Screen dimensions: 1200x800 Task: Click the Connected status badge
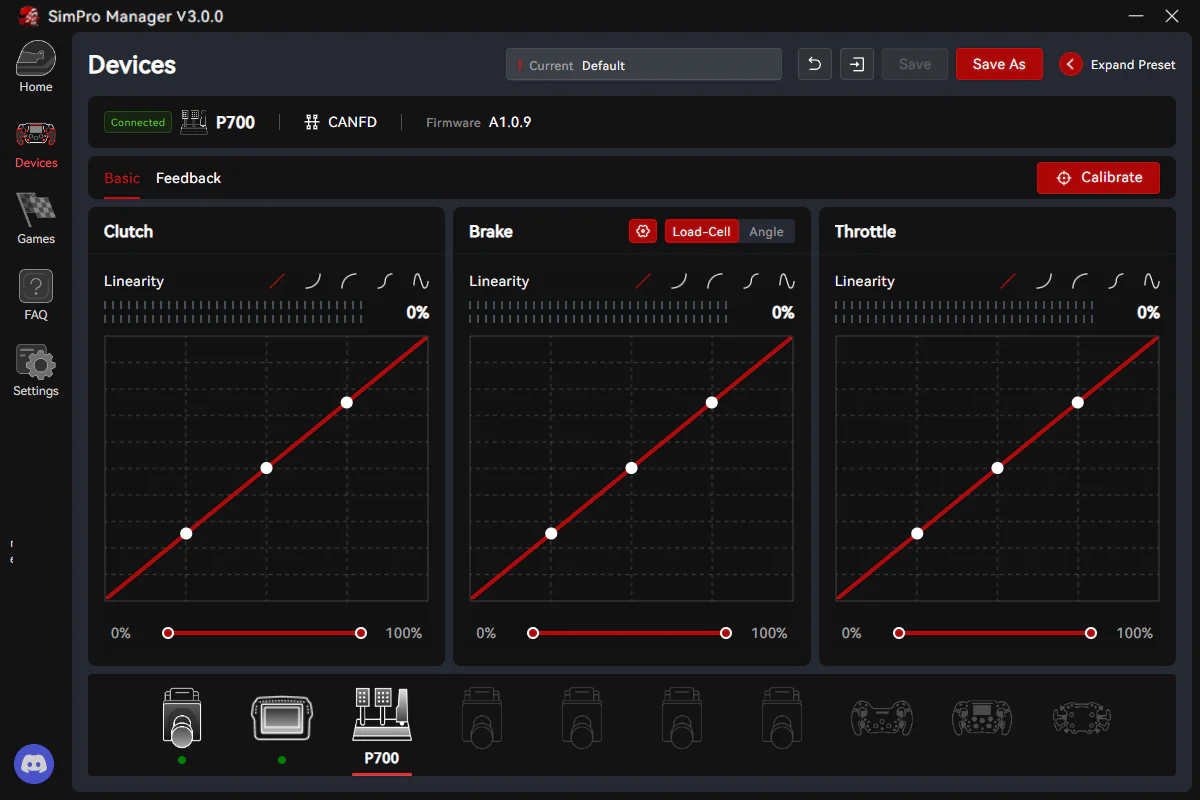138,122
